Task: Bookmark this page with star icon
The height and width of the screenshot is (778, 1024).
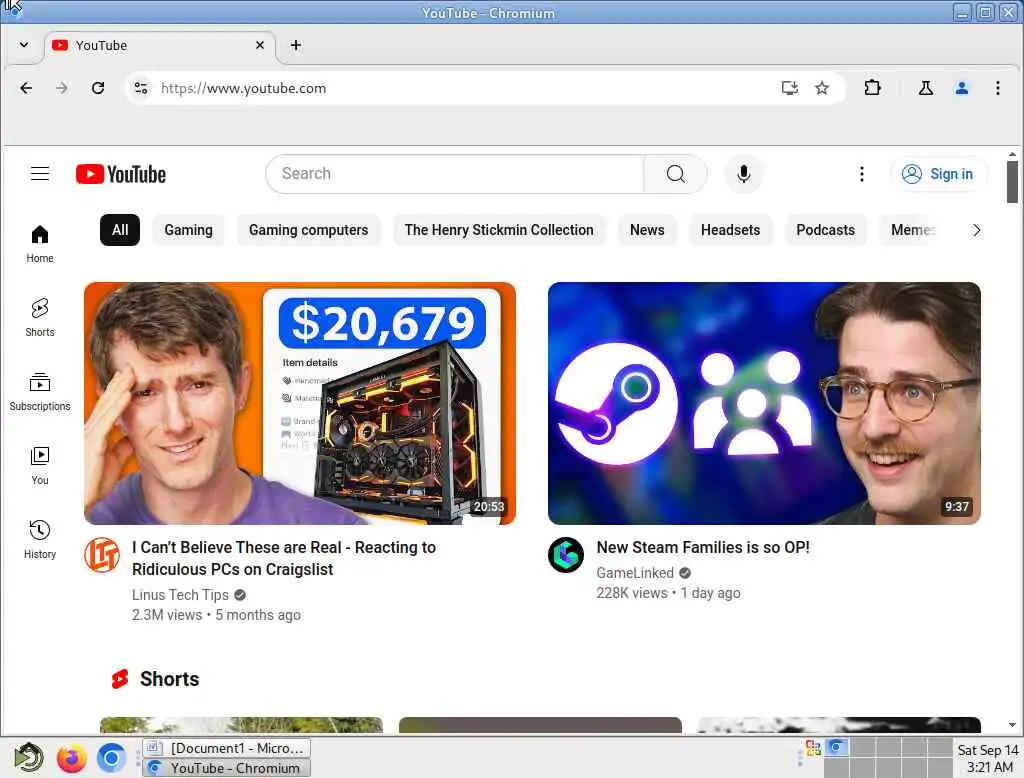Action: [822, 88]
